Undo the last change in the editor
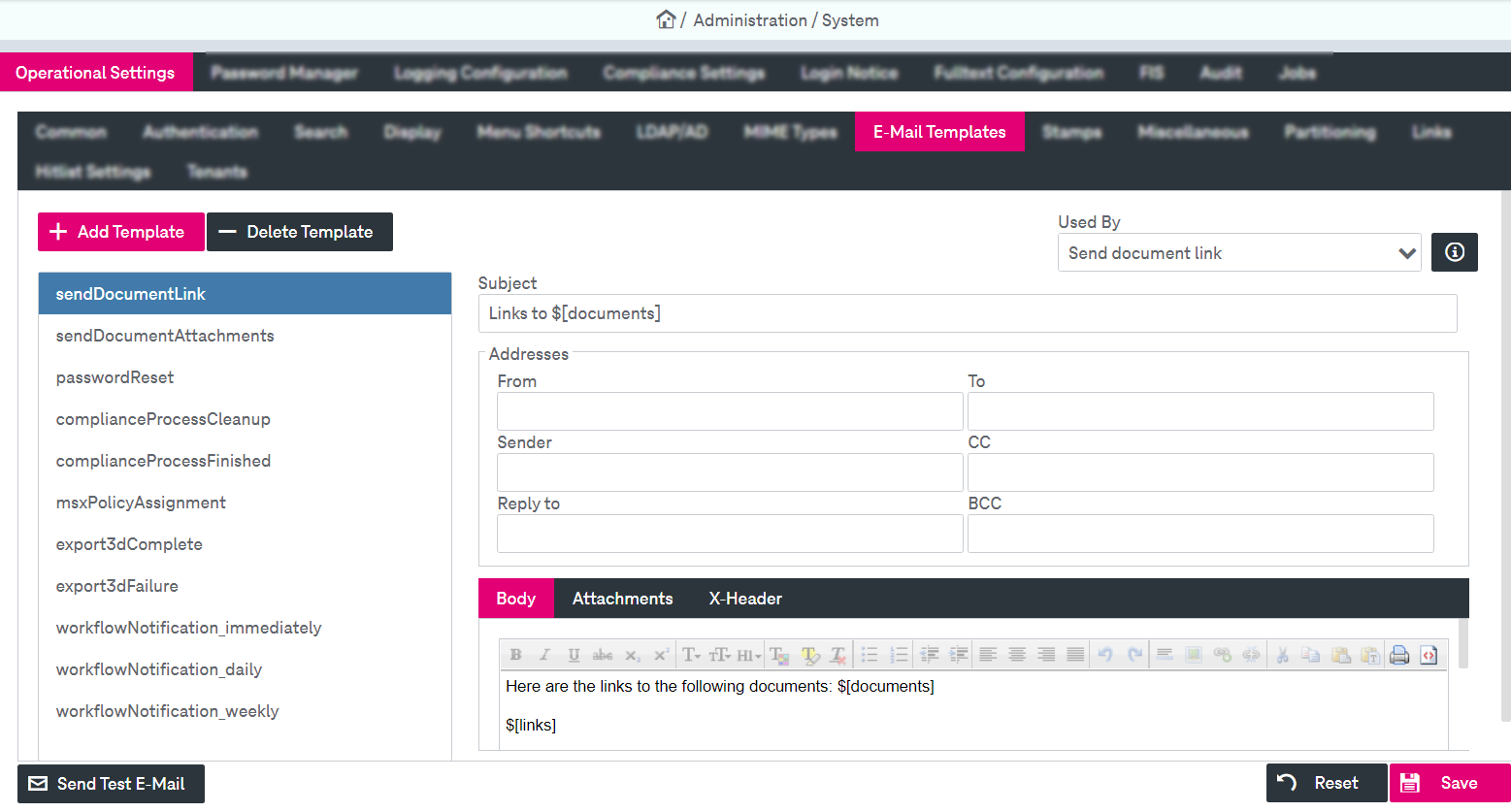The height and width of the screenshot is (812, 1511). tap(1104, 655)
